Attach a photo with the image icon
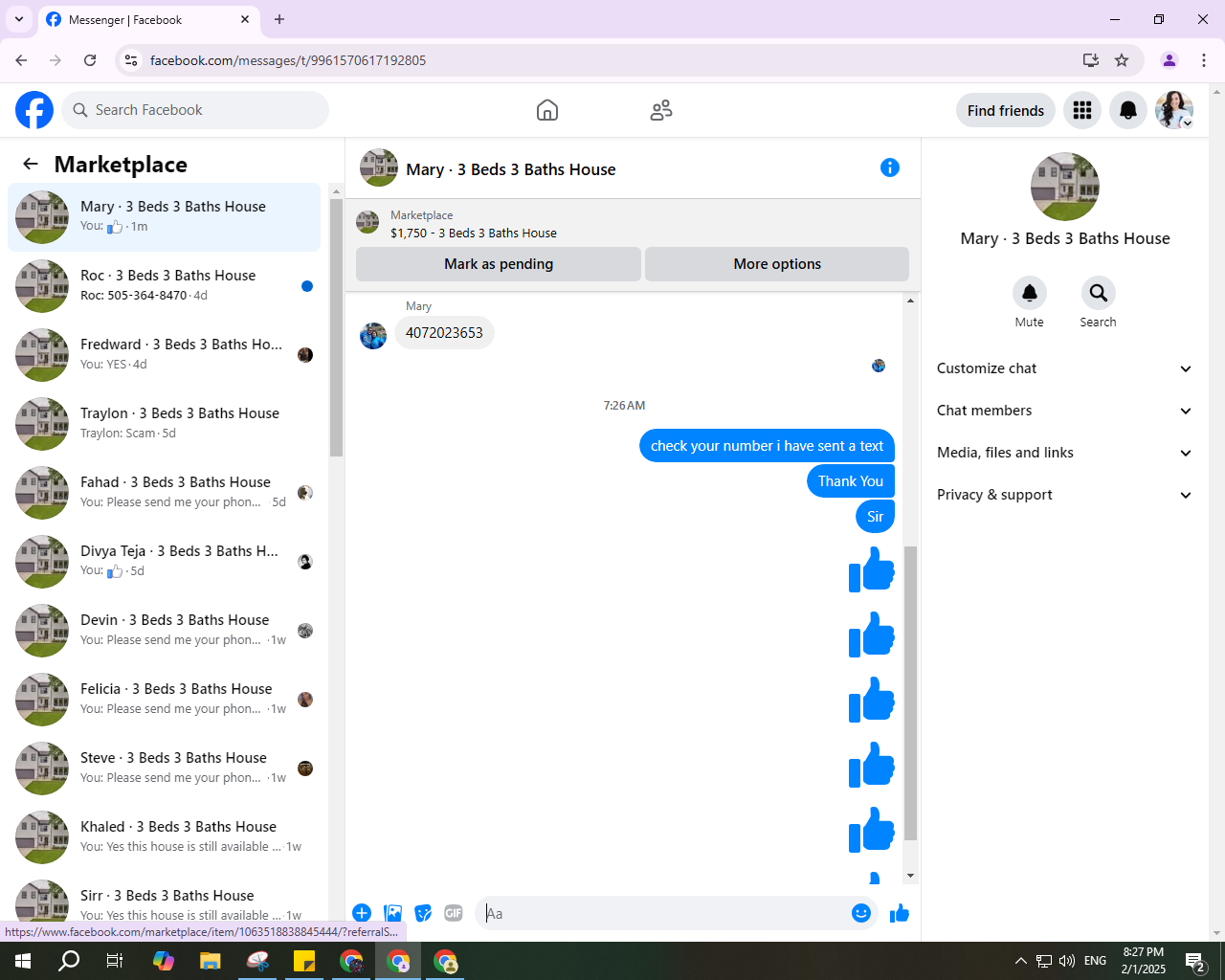The width and height of the screenshot is (1225, 980). point(393,913)
